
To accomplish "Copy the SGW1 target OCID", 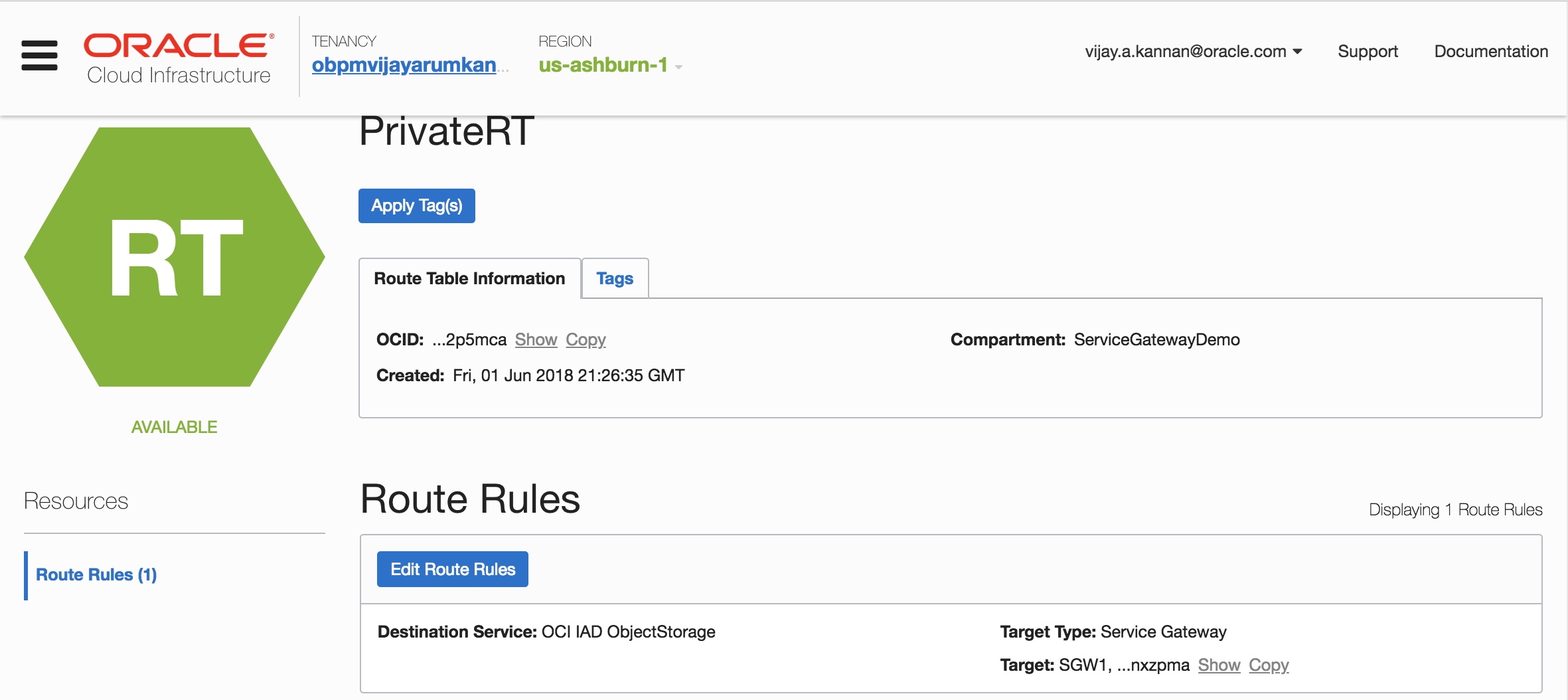I will [1269, 665].
